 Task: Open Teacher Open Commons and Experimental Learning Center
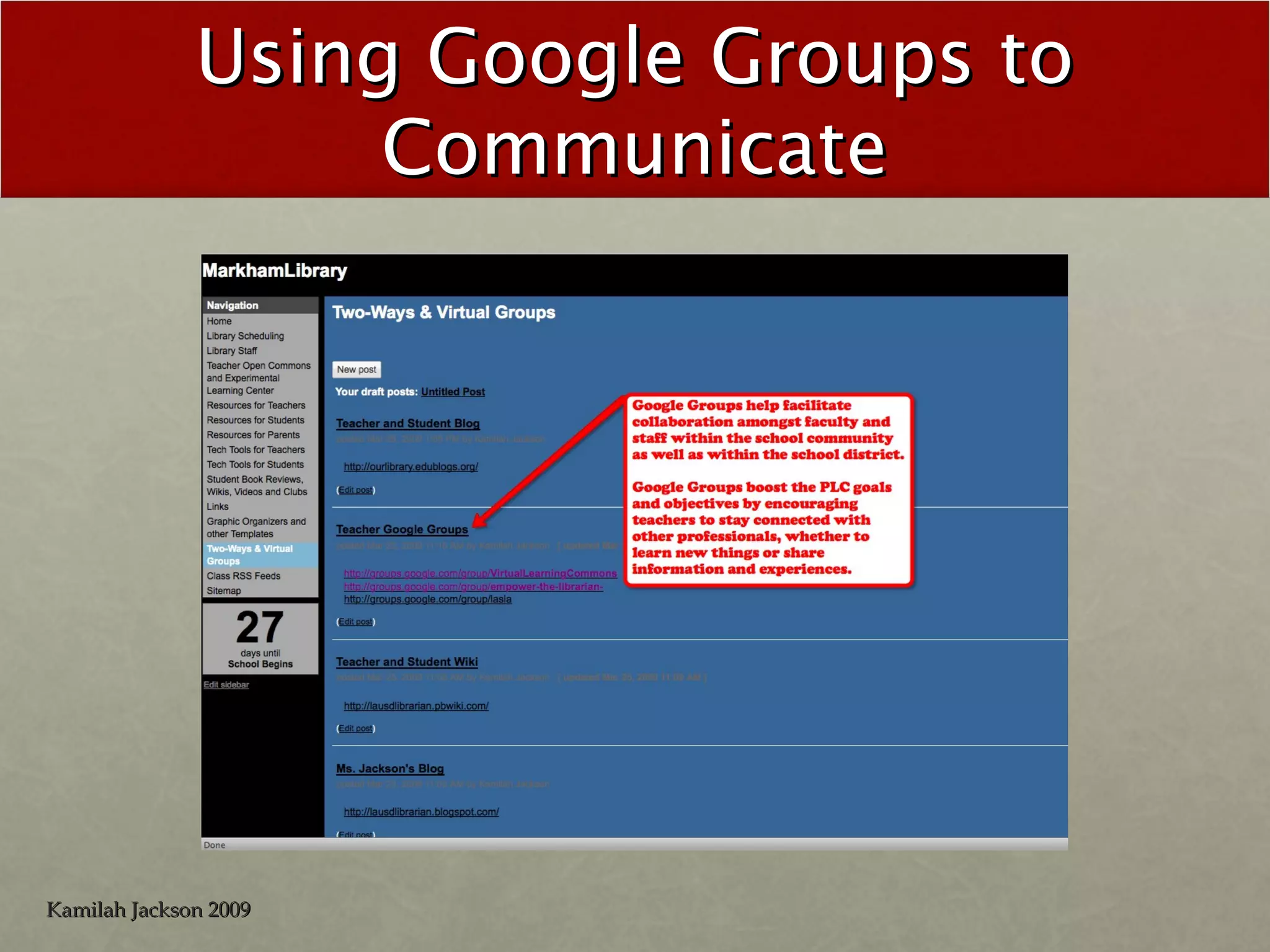[x=259, y=378]
